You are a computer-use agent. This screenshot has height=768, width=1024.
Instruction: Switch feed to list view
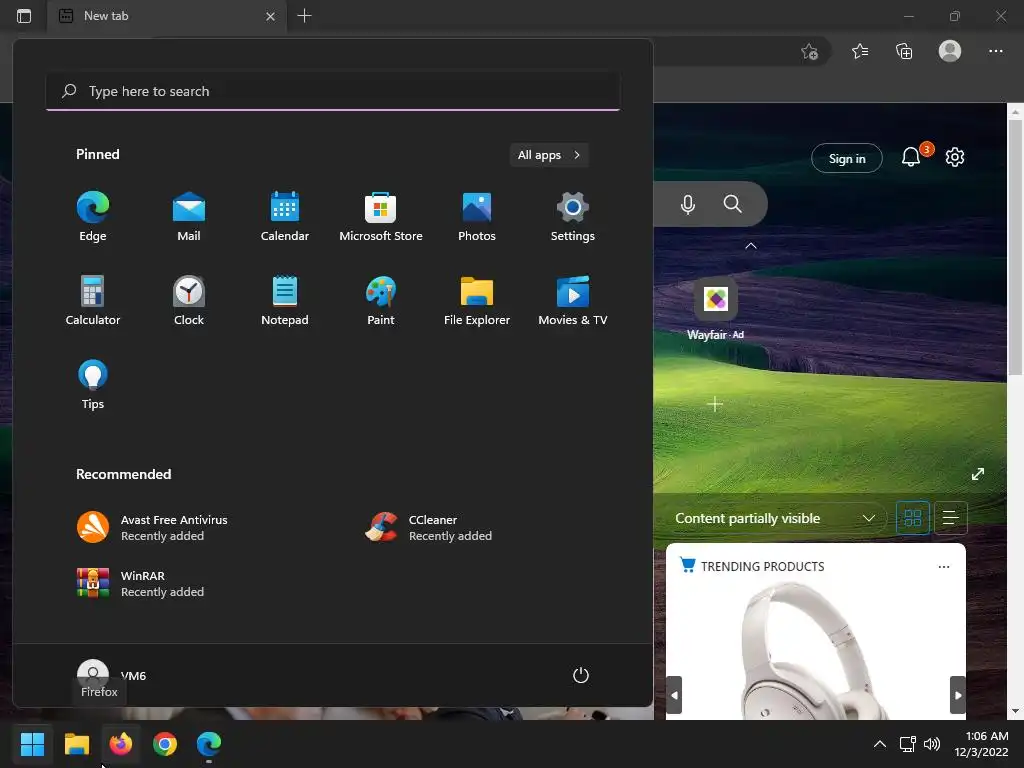point(950,519)
